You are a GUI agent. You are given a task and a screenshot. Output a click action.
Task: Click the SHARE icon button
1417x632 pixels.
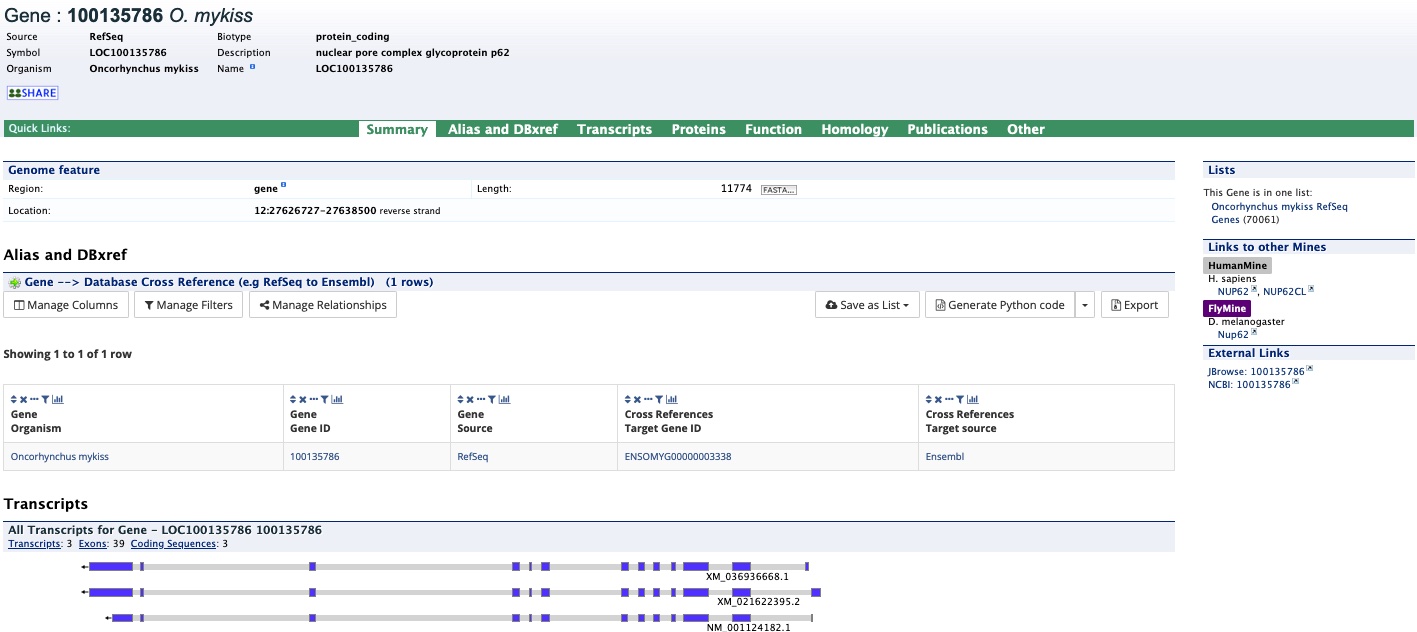point(33,93)
